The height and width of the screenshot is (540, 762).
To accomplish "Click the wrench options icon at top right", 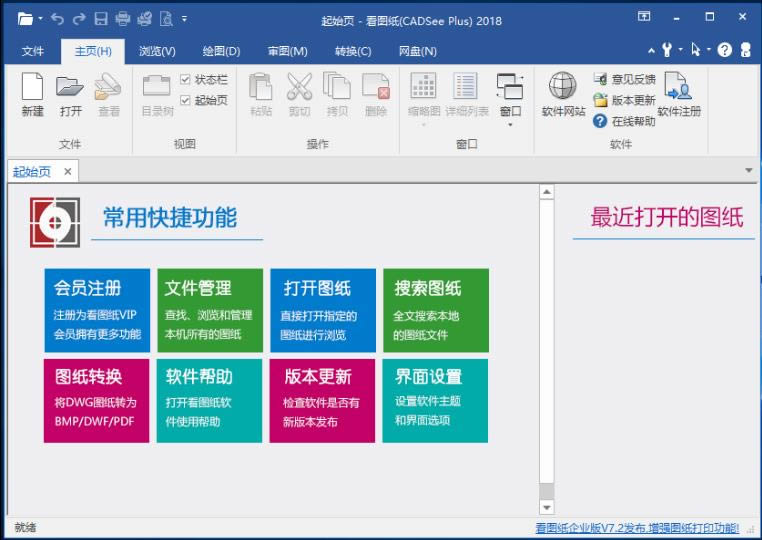I will tap(667, 50).
